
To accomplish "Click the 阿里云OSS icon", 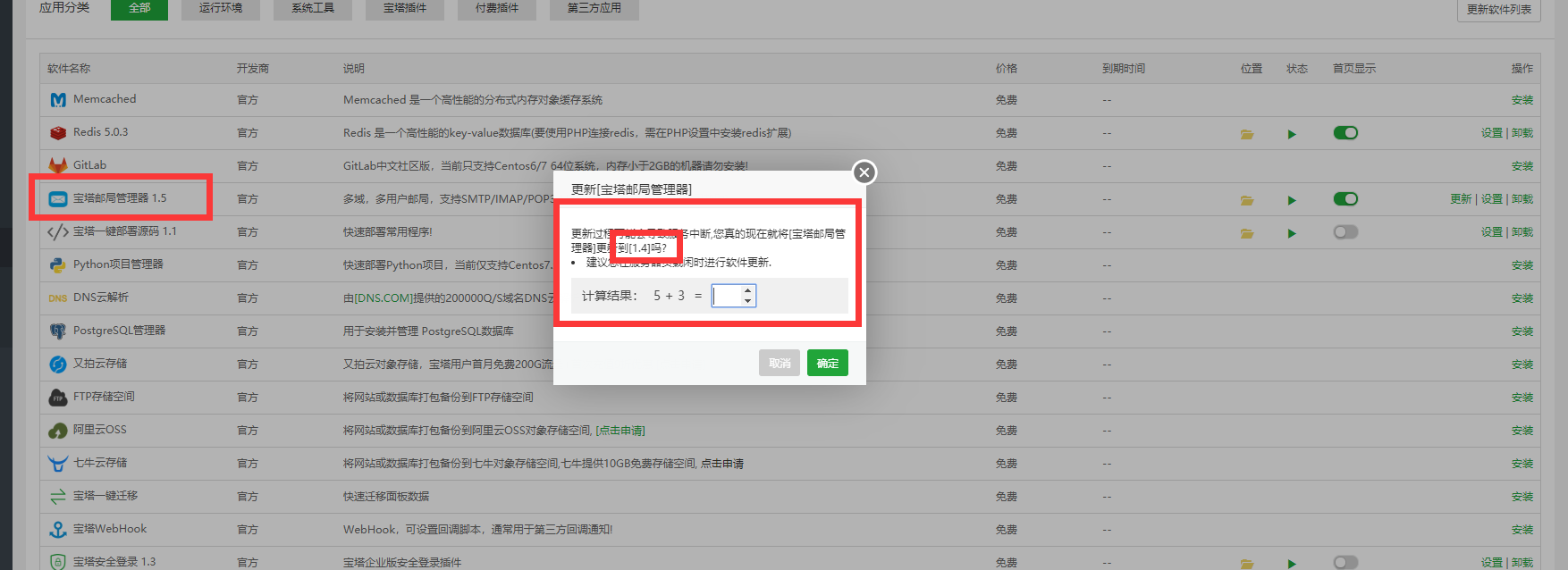I will click(58, 431).
